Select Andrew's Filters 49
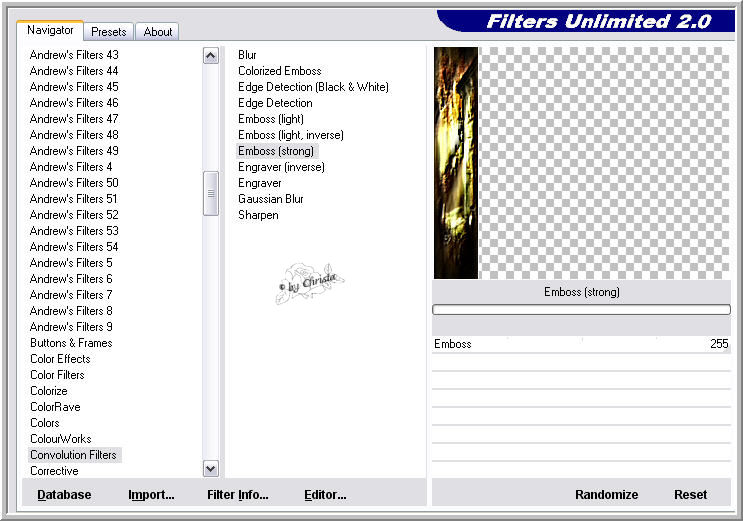 74,151
